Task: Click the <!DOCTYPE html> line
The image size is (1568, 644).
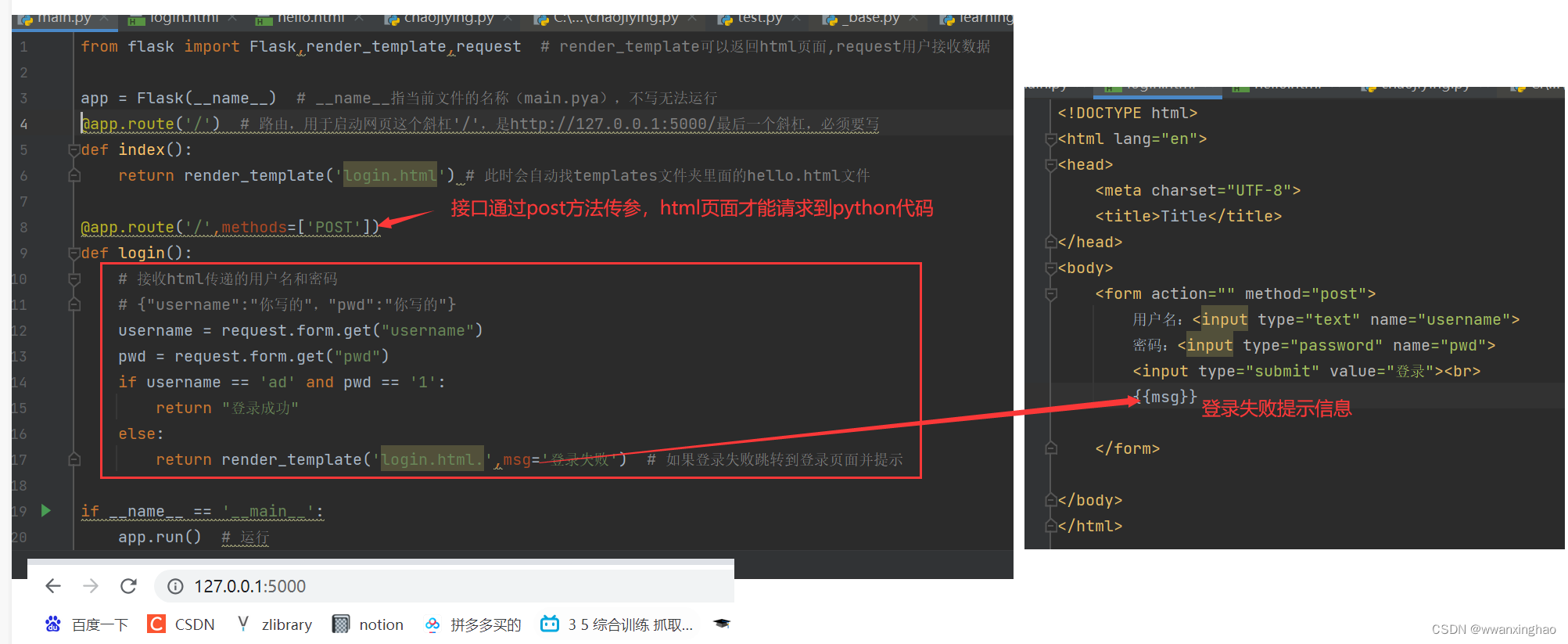Action: tap(1127, 113)
